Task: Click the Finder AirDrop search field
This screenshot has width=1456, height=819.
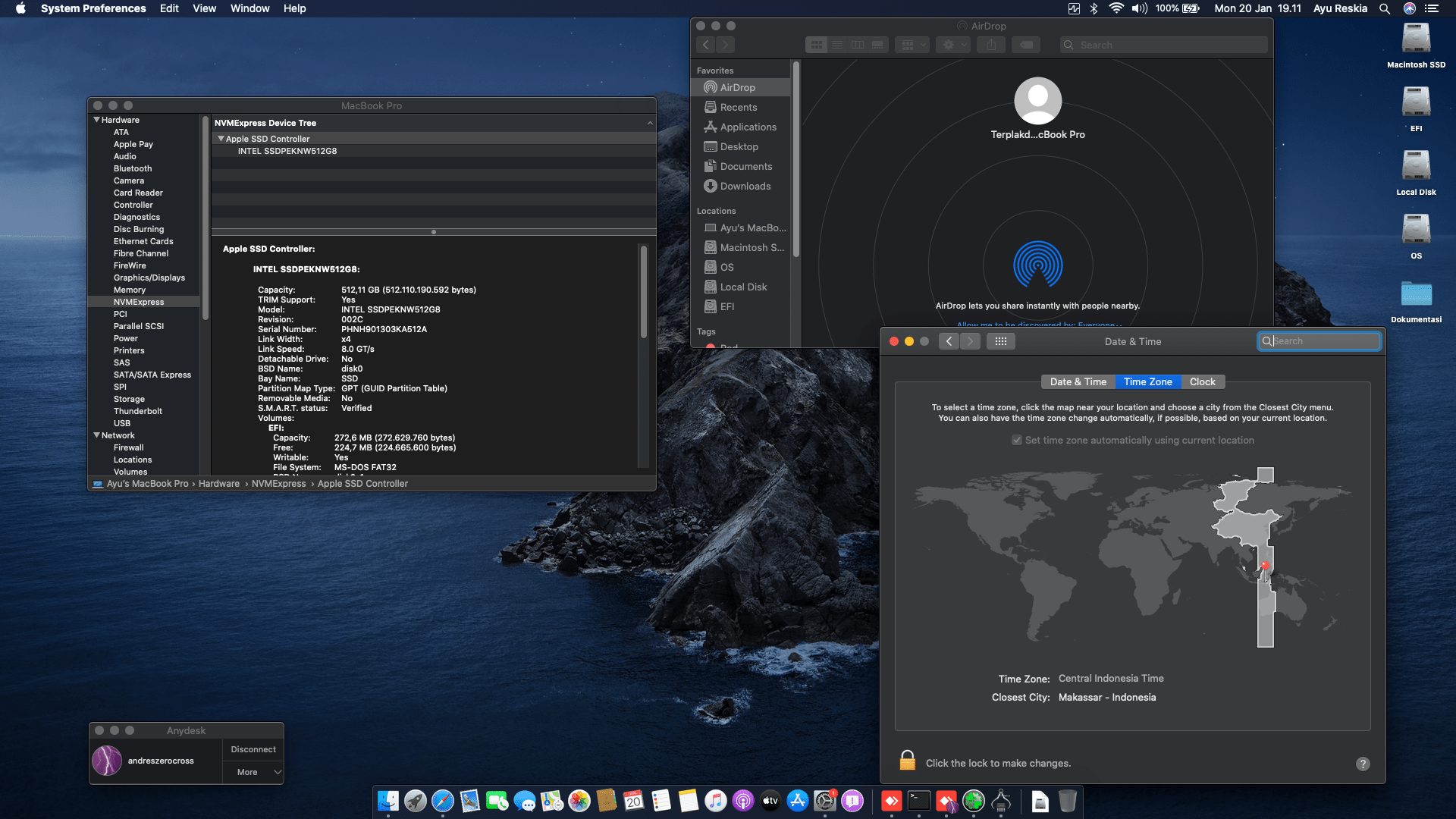Action: click(x=1163, y=45)
